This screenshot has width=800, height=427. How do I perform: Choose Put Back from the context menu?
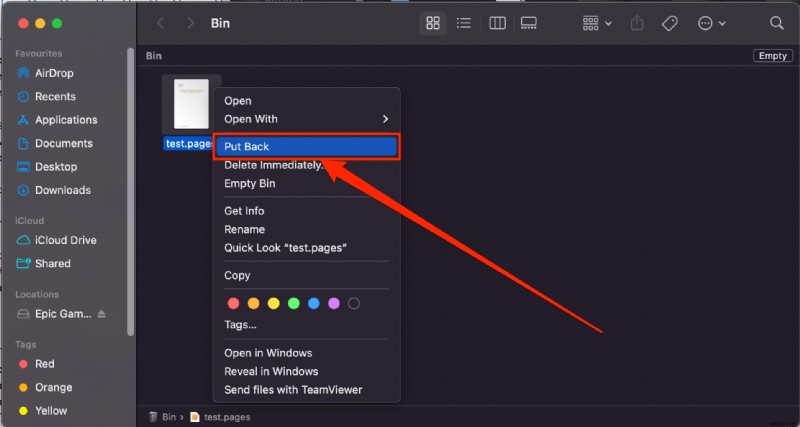coord(307,146)
